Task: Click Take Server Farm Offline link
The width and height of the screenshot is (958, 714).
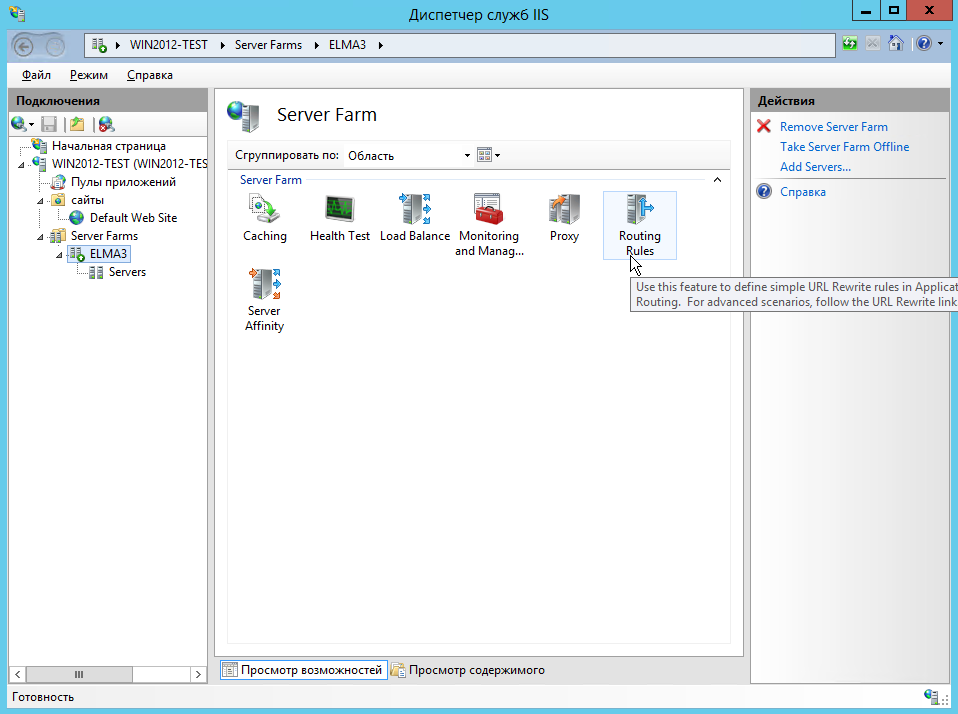Action: [844, 147]
